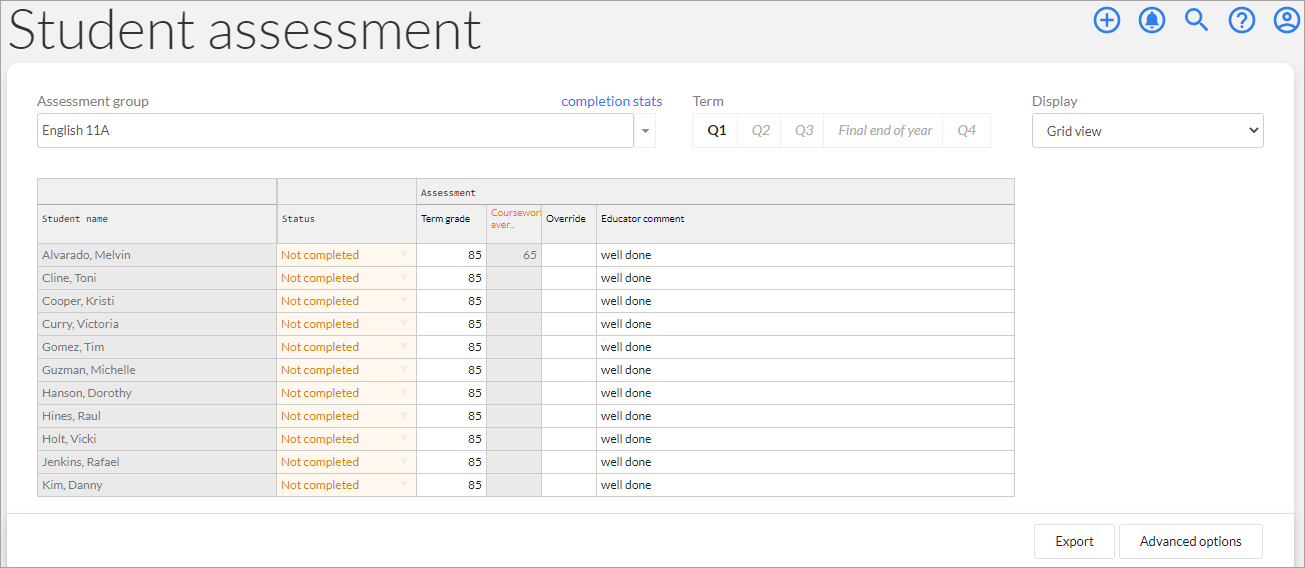The height and width of the screenshot is (568, 1305).
Task: Select student Guzman, Michelle
Action: 157,370
